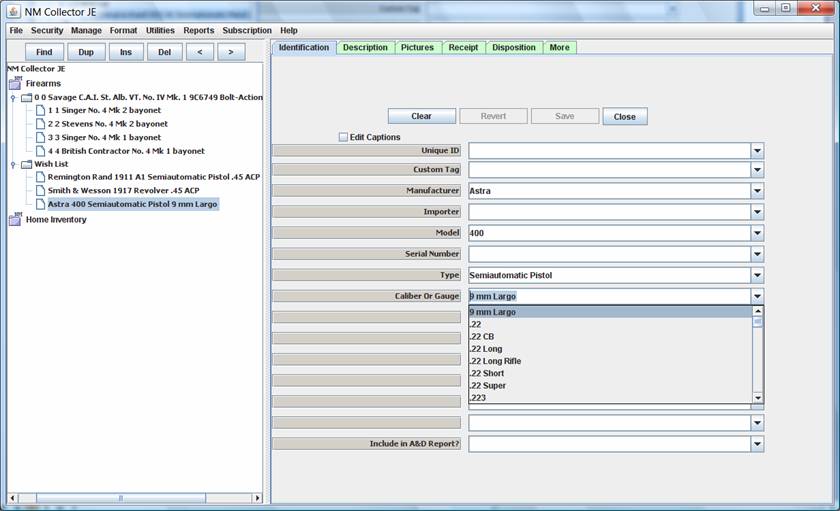Open the Include in A&D Report dropdown
This screenshot has height=511, width=840.
757,444
